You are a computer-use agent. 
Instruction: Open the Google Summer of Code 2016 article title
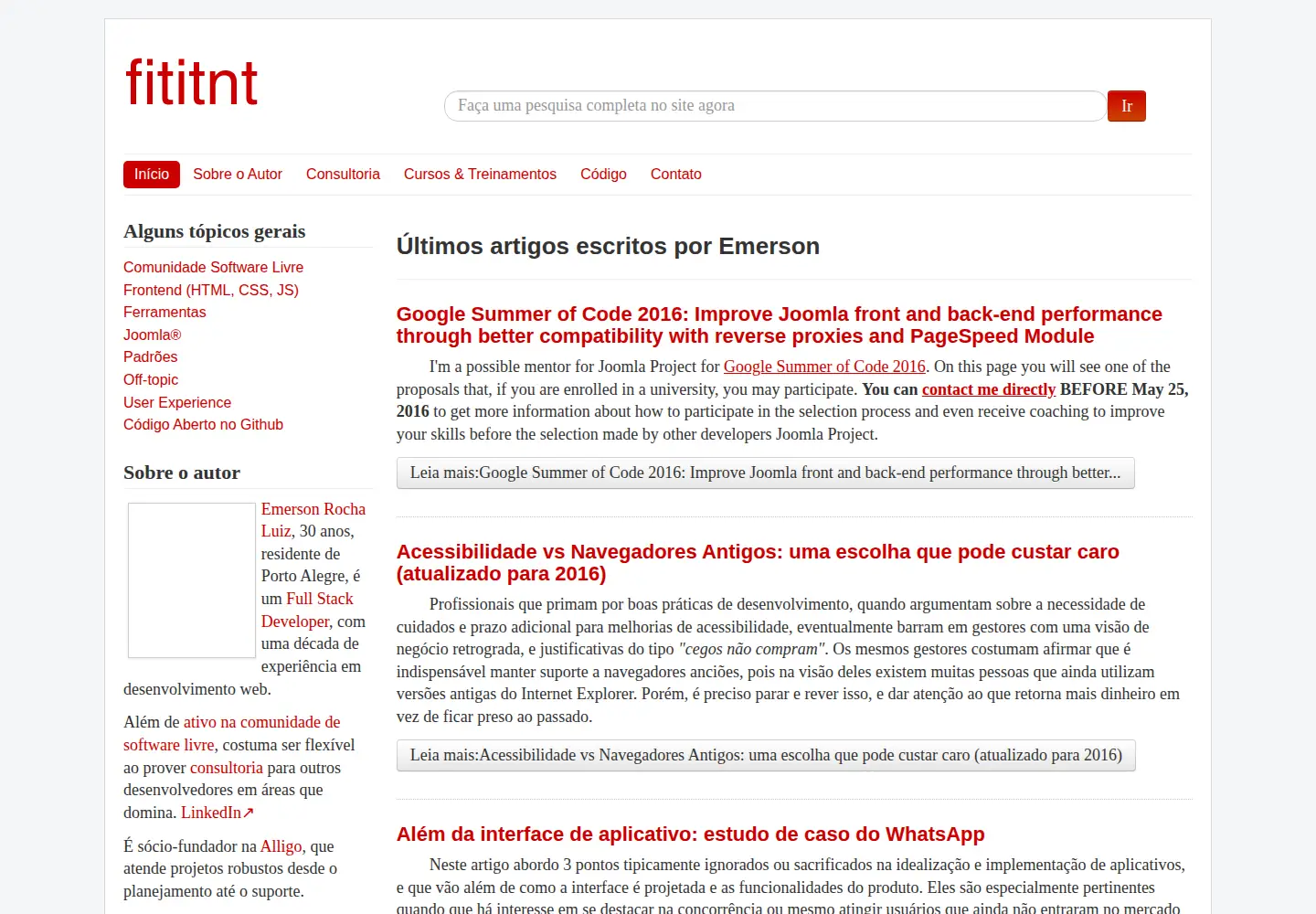point(779,325)
